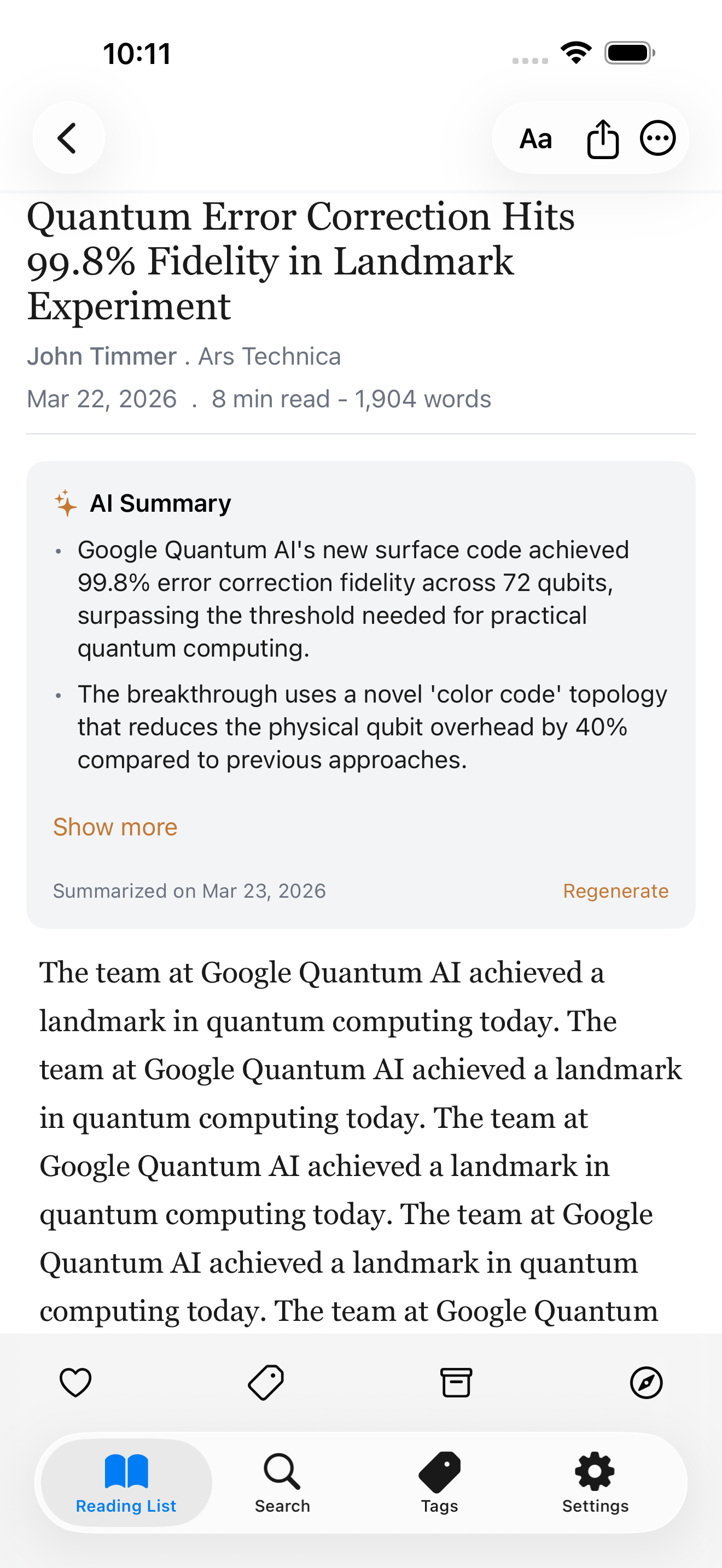The image size is (722, 1568).
Task: Open author John Timmer's profile
Action: coord(101,355)
